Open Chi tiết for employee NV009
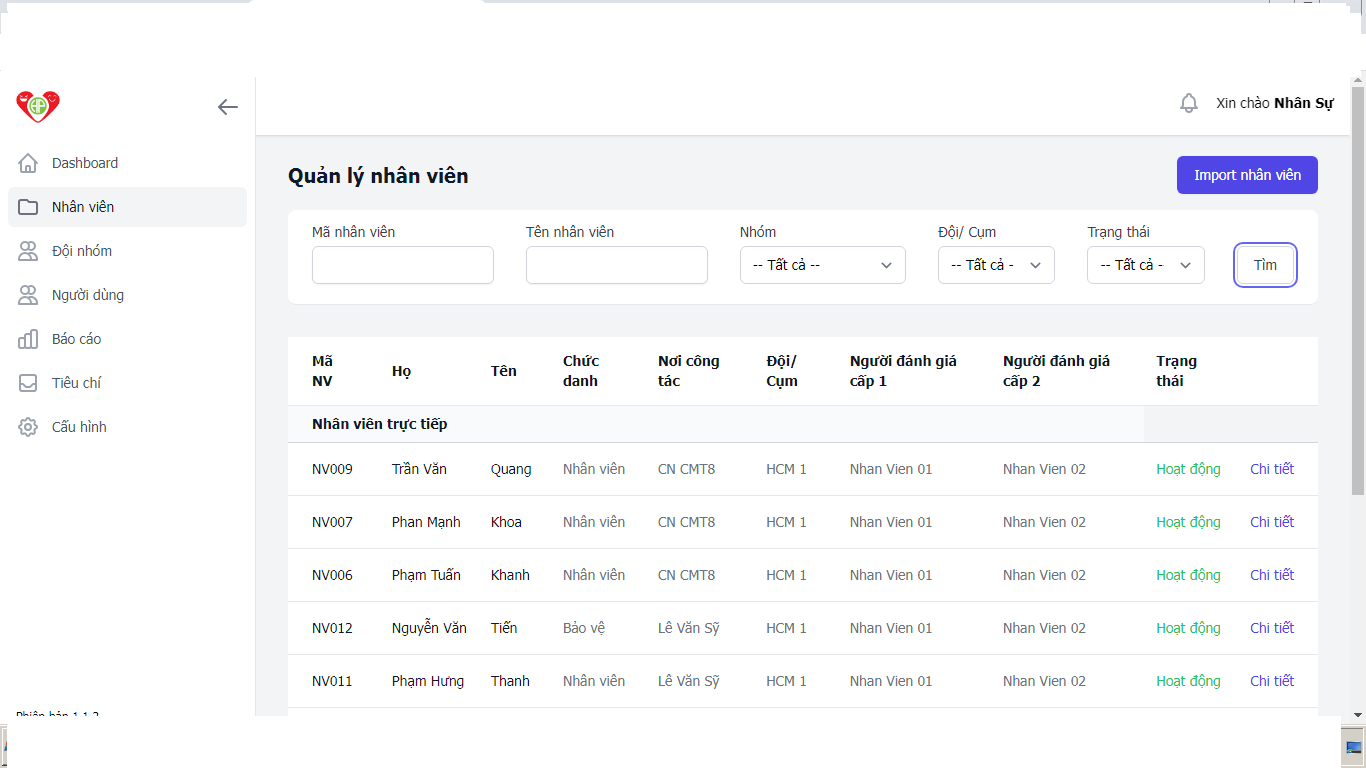1366x768 pixels. [x=1271, y=469]
